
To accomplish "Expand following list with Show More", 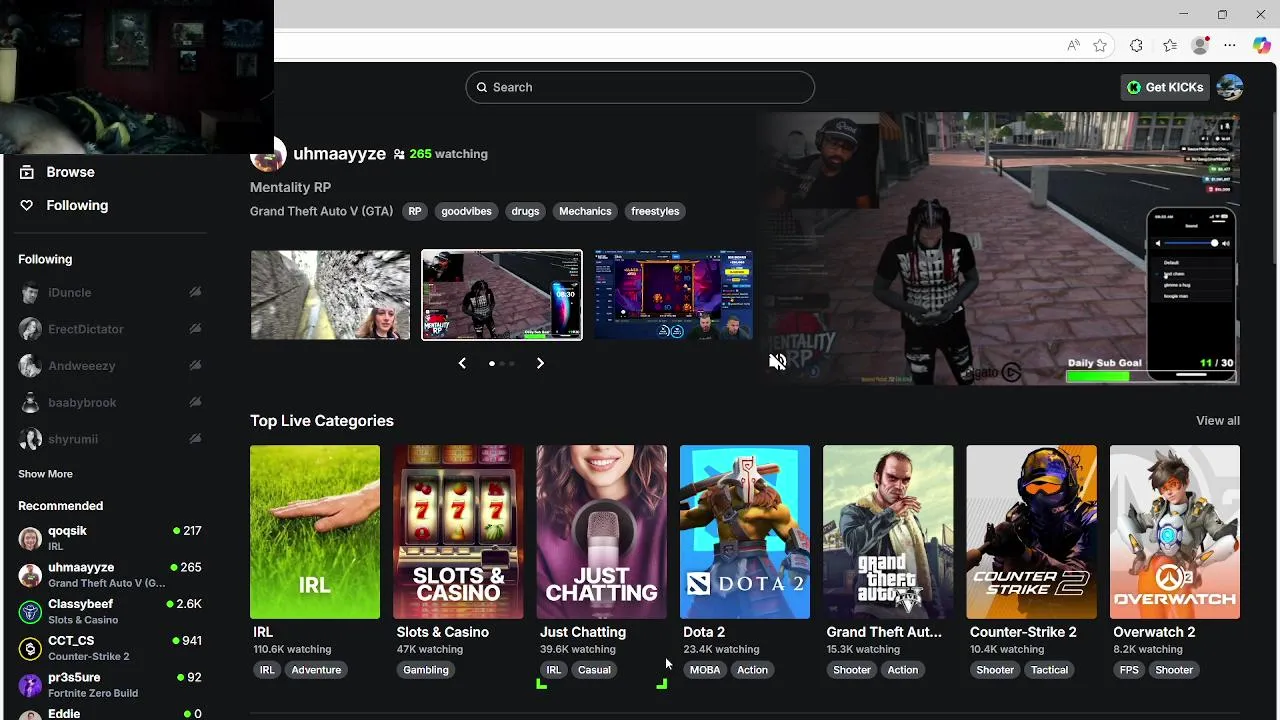I will coord(45,474).
